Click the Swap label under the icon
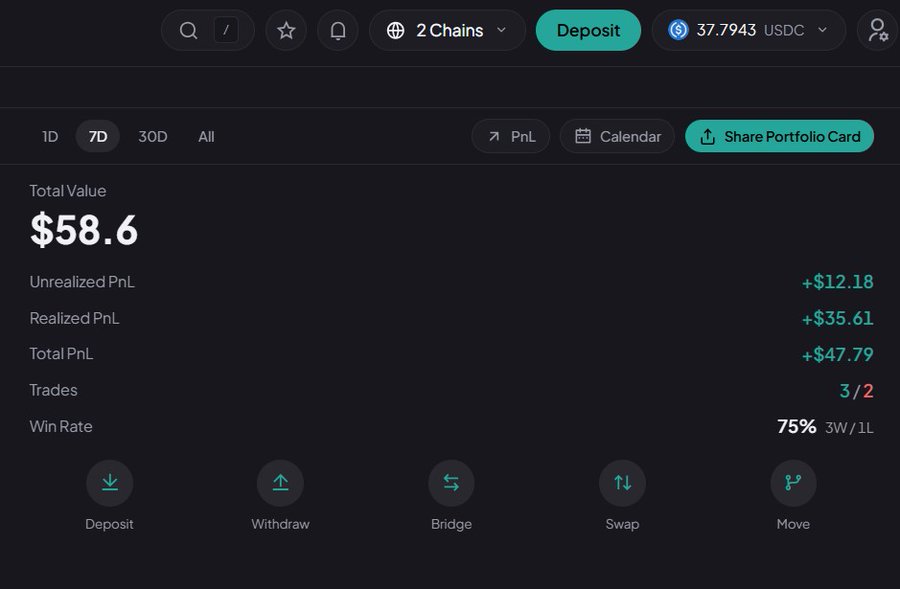The width and height of the screenshot is (900, 589). [622, 524]
